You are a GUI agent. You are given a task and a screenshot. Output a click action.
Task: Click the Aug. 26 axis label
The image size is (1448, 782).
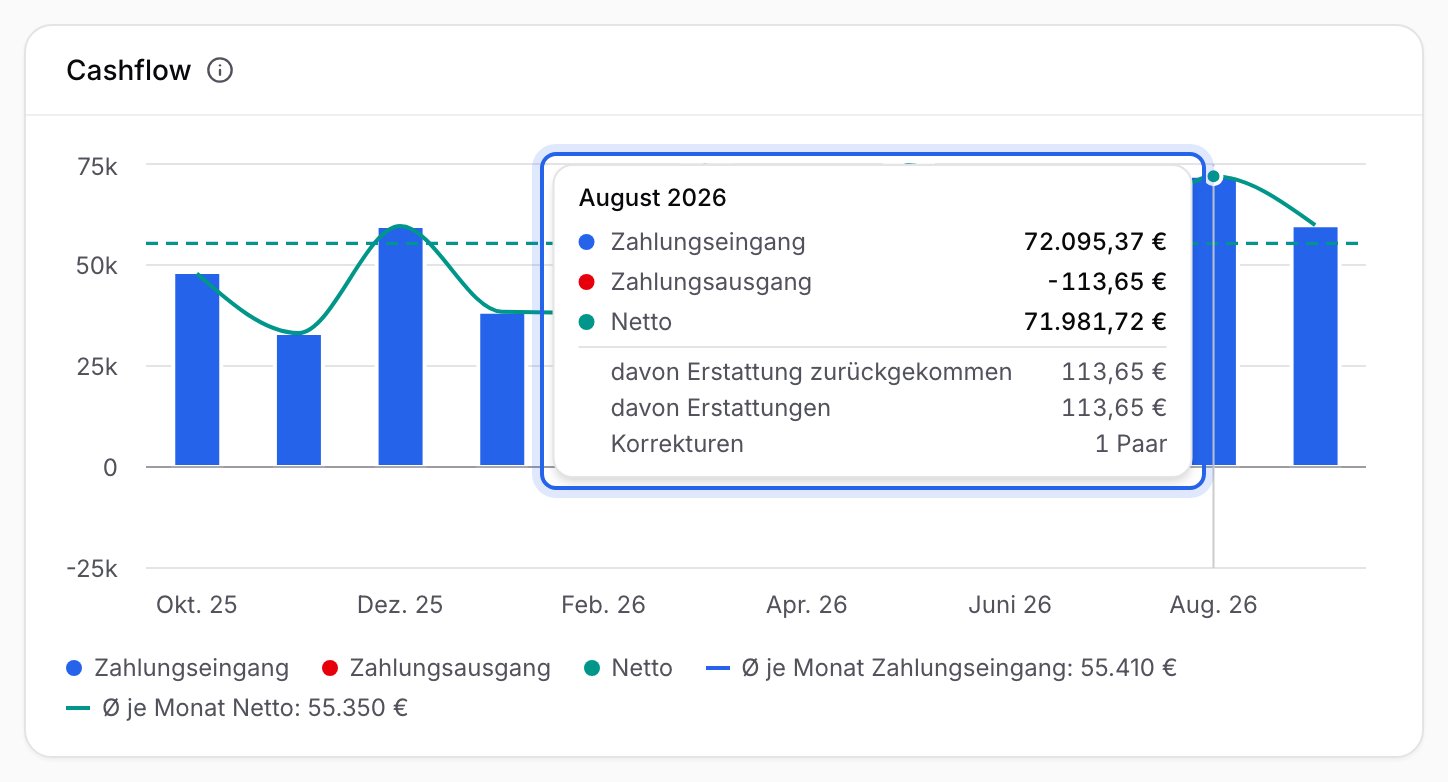(1213, 605)
